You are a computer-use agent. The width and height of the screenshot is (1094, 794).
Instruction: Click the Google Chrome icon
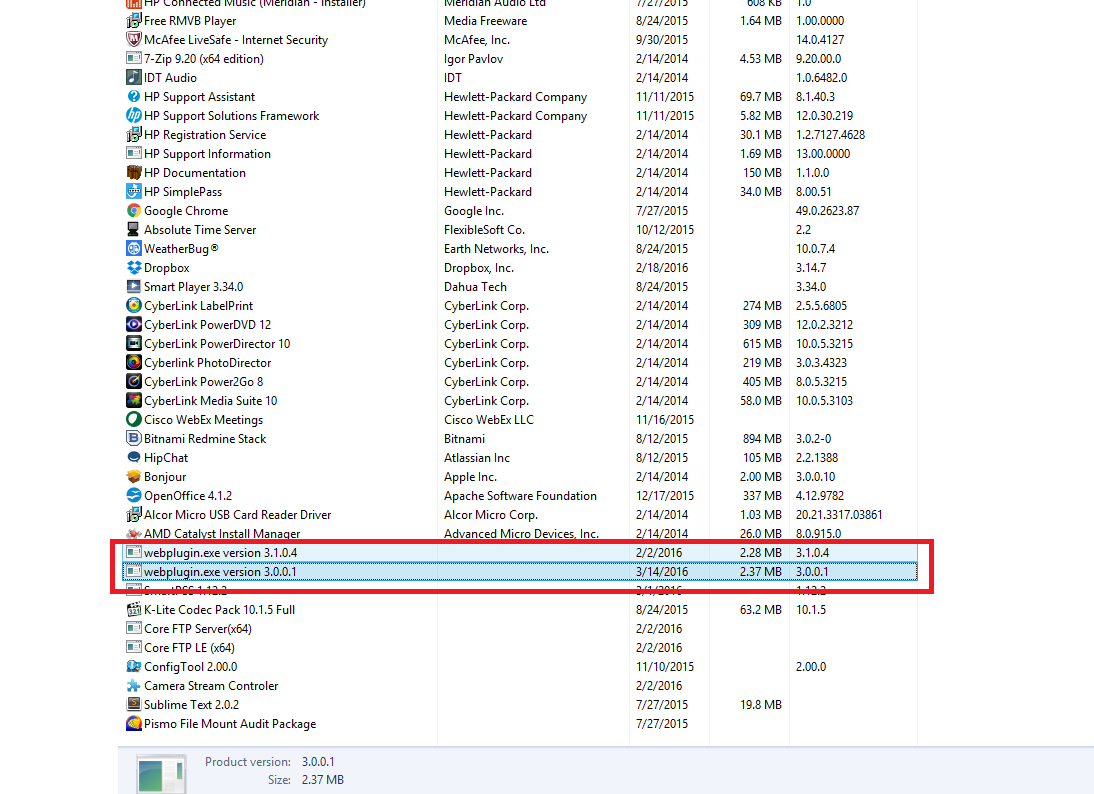click(133, 211)
